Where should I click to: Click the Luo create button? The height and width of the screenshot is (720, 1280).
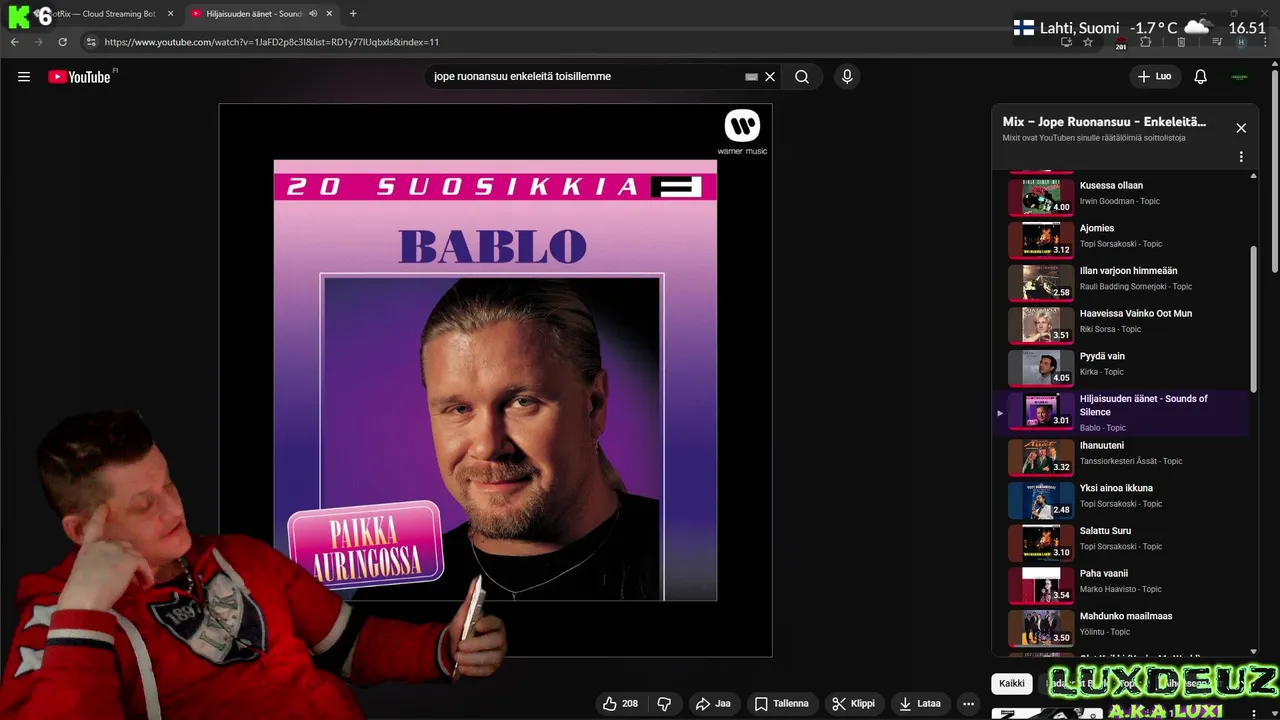(1154, 77)
